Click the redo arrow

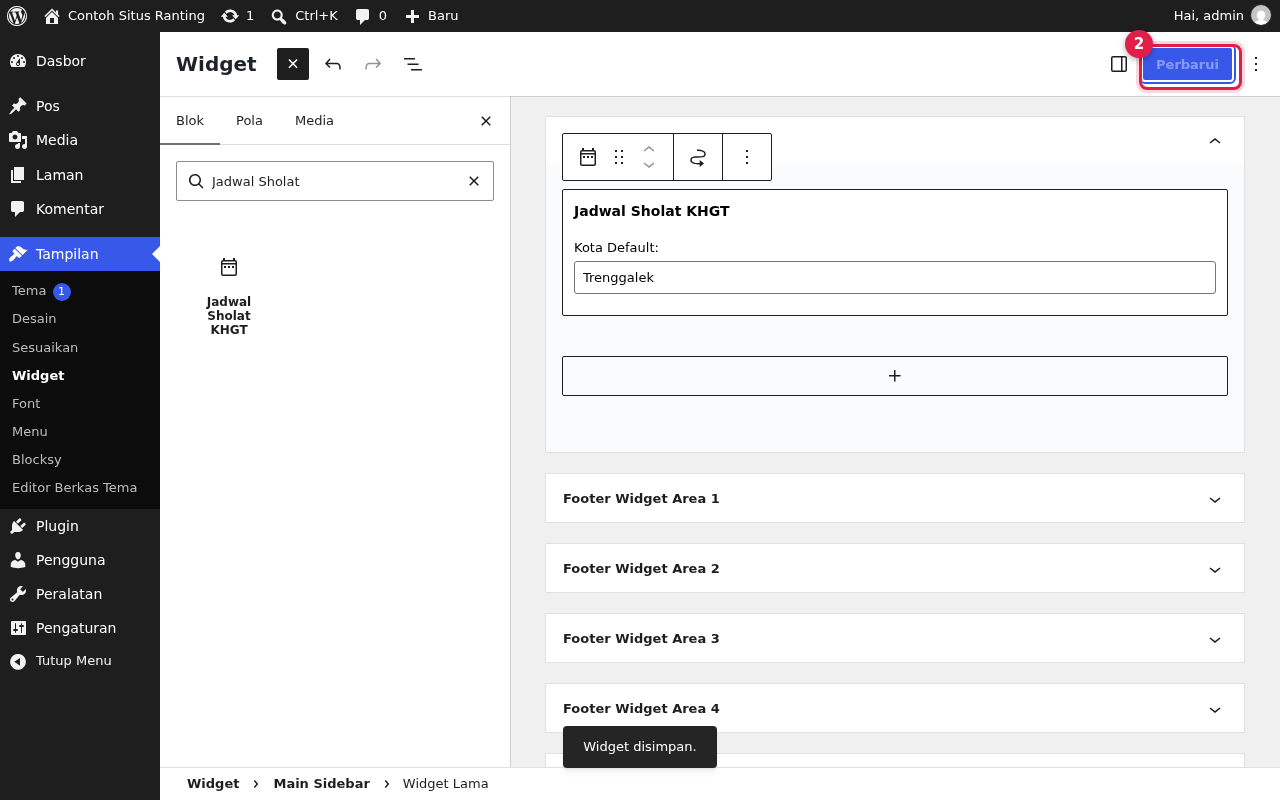coord(373,64)
